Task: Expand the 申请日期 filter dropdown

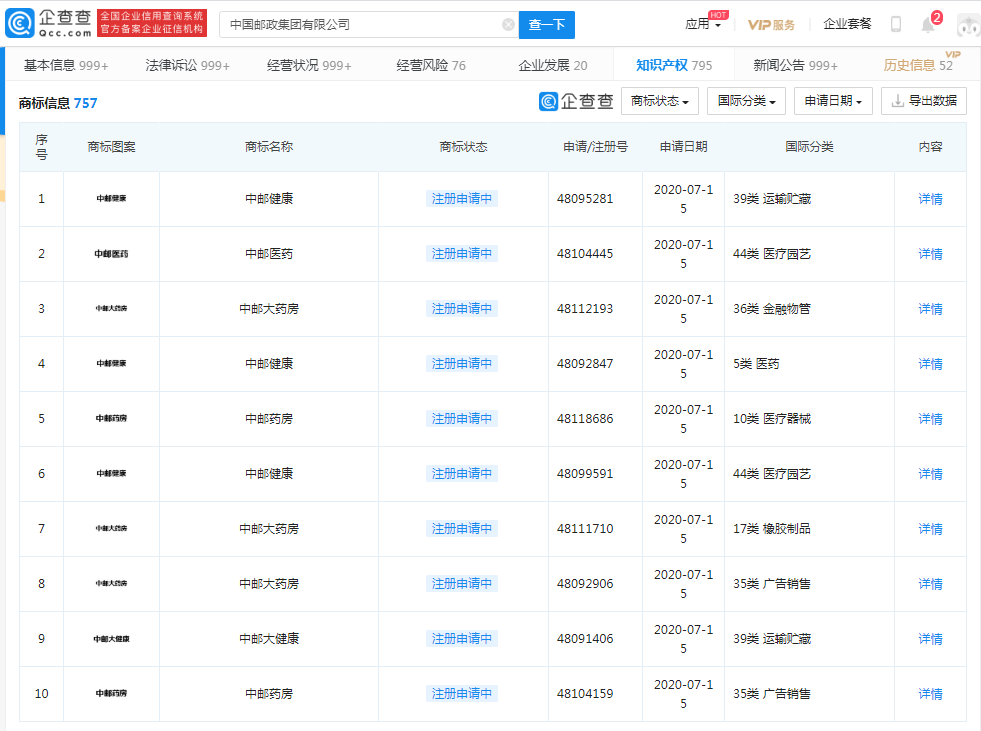Action: 833,101
